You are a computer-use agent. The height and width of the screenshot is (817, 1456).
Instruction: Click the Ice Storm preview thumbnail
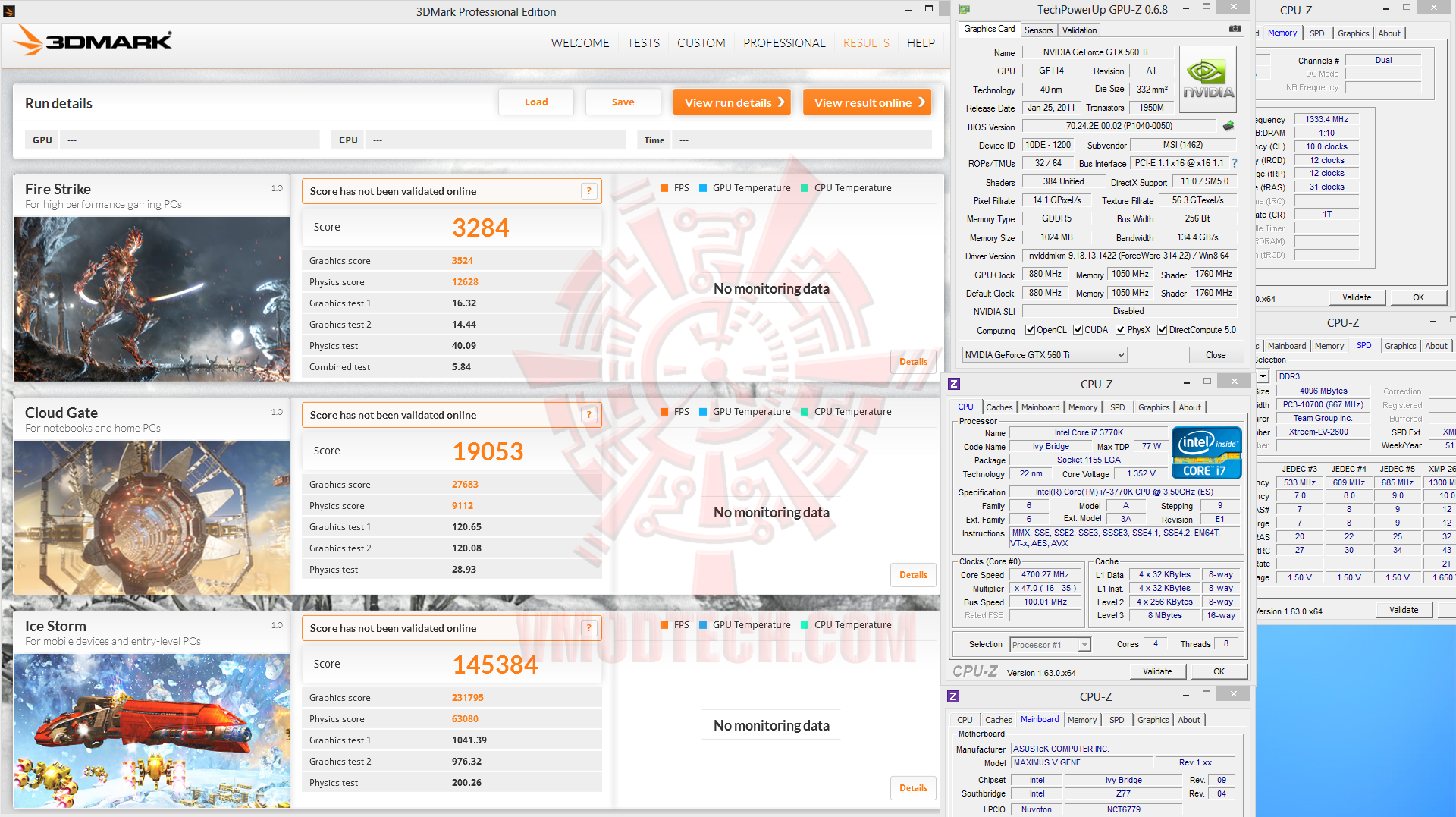pyautogui.click(x=152, y=731)
